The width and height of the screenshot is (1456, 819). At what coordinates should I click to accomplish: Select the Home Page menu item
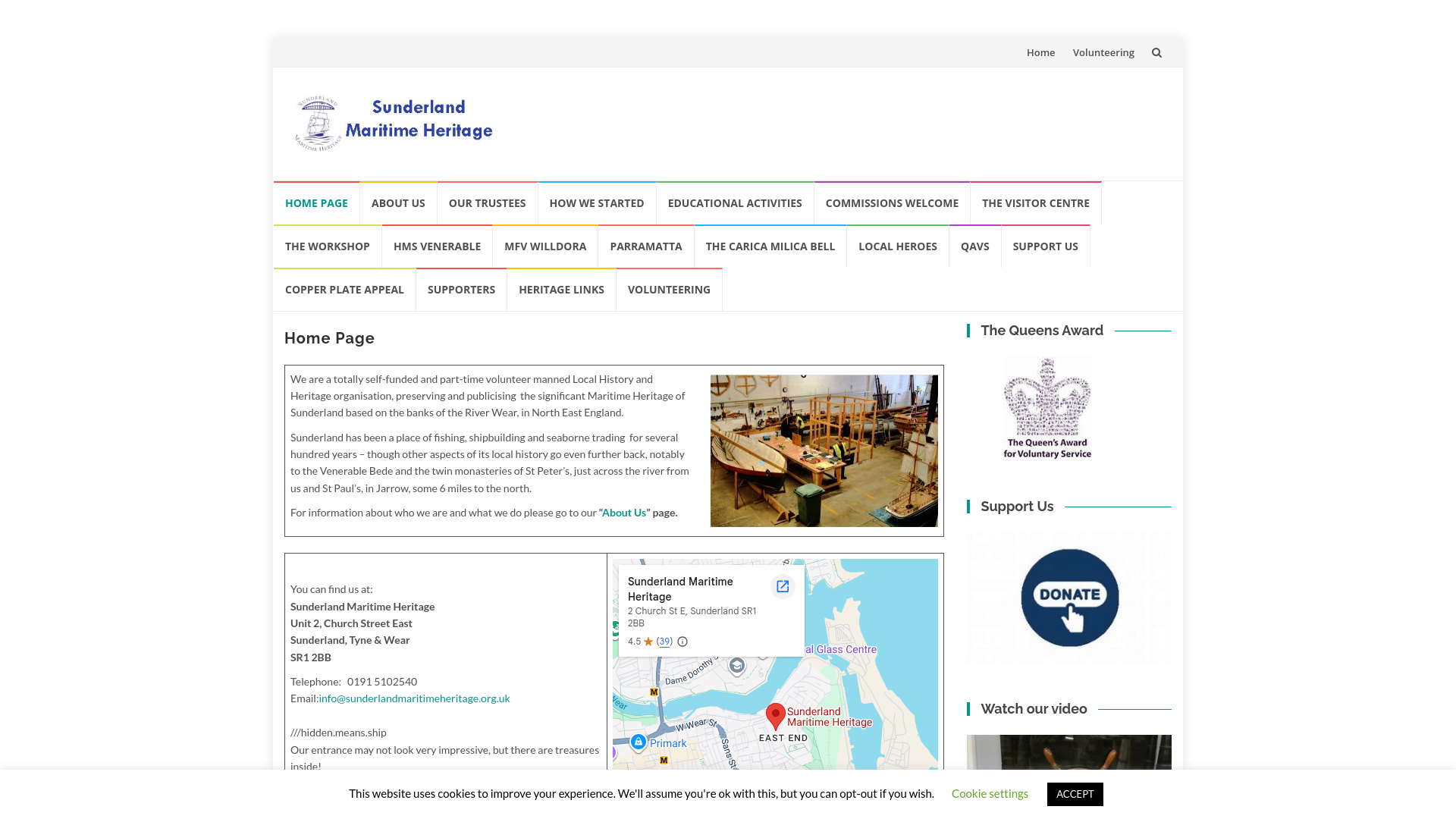click(x=316, y=203)
